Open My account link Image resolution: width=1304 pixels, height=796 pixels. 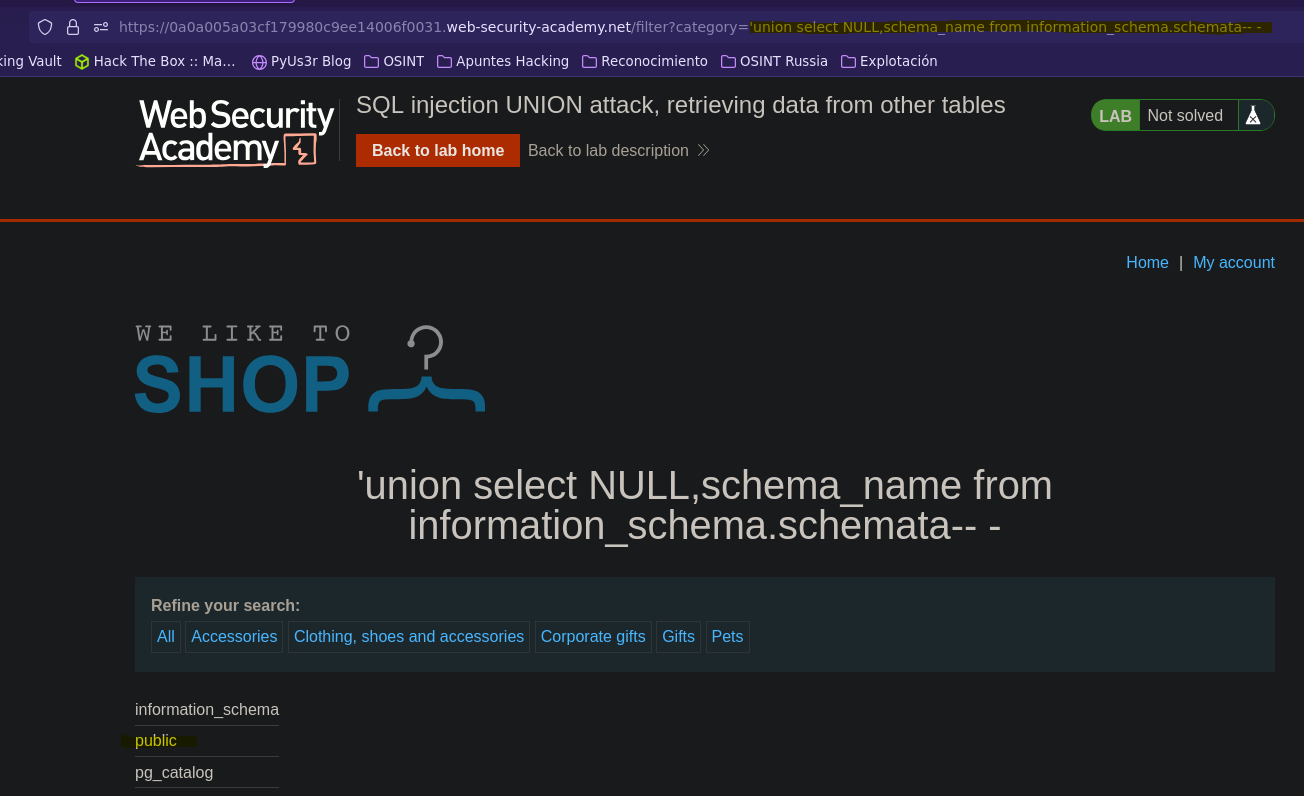pos(1234,262)
